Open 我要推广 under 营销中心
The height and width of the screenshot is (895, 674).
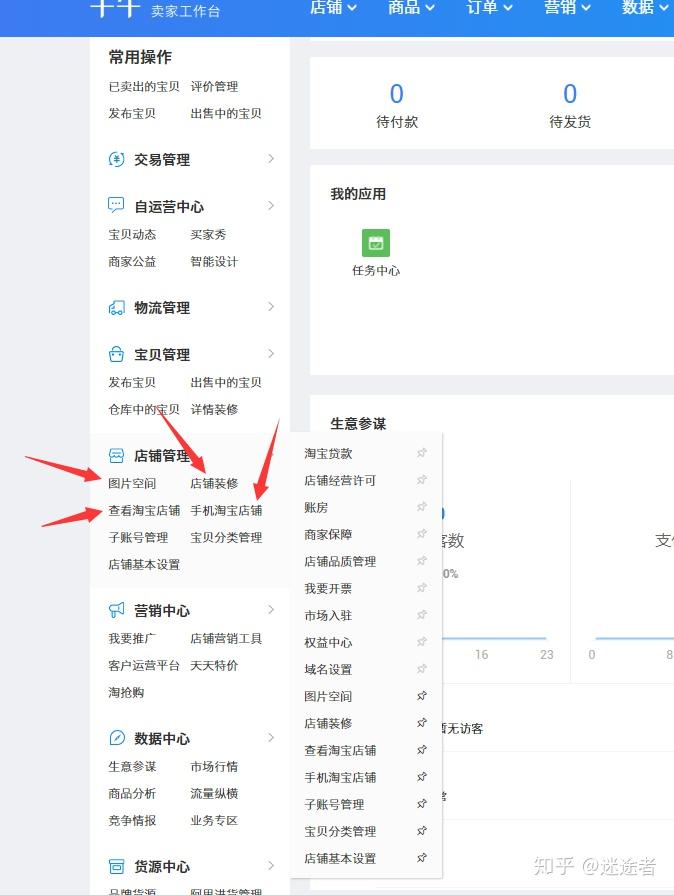(132, 638)
